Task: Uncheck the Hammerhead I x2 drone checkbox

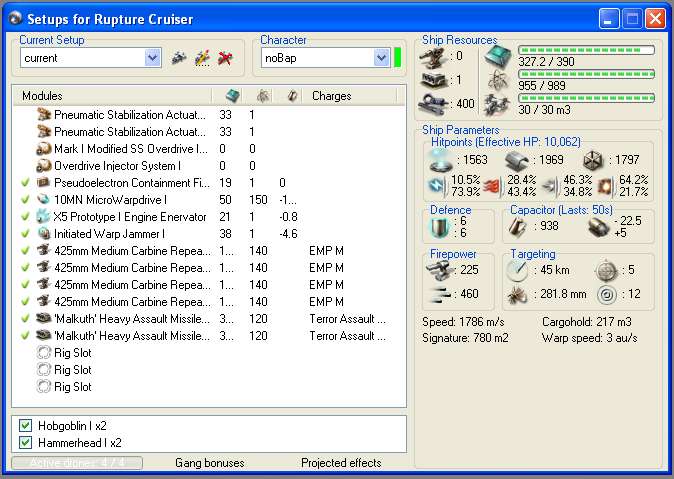Action: (26, 441)
